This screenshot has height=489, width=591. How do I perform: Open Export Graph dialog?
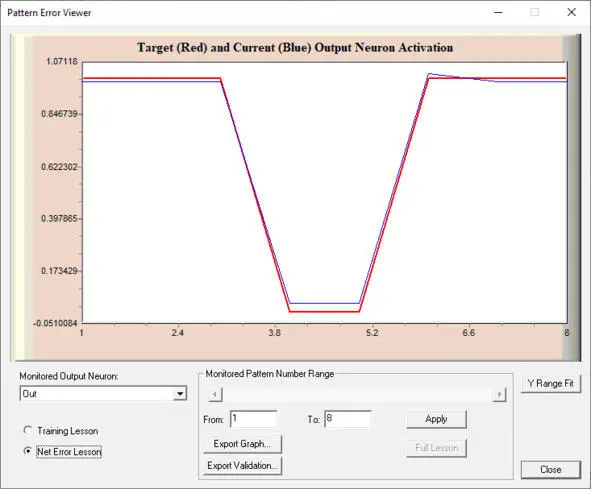pos(242,444)
